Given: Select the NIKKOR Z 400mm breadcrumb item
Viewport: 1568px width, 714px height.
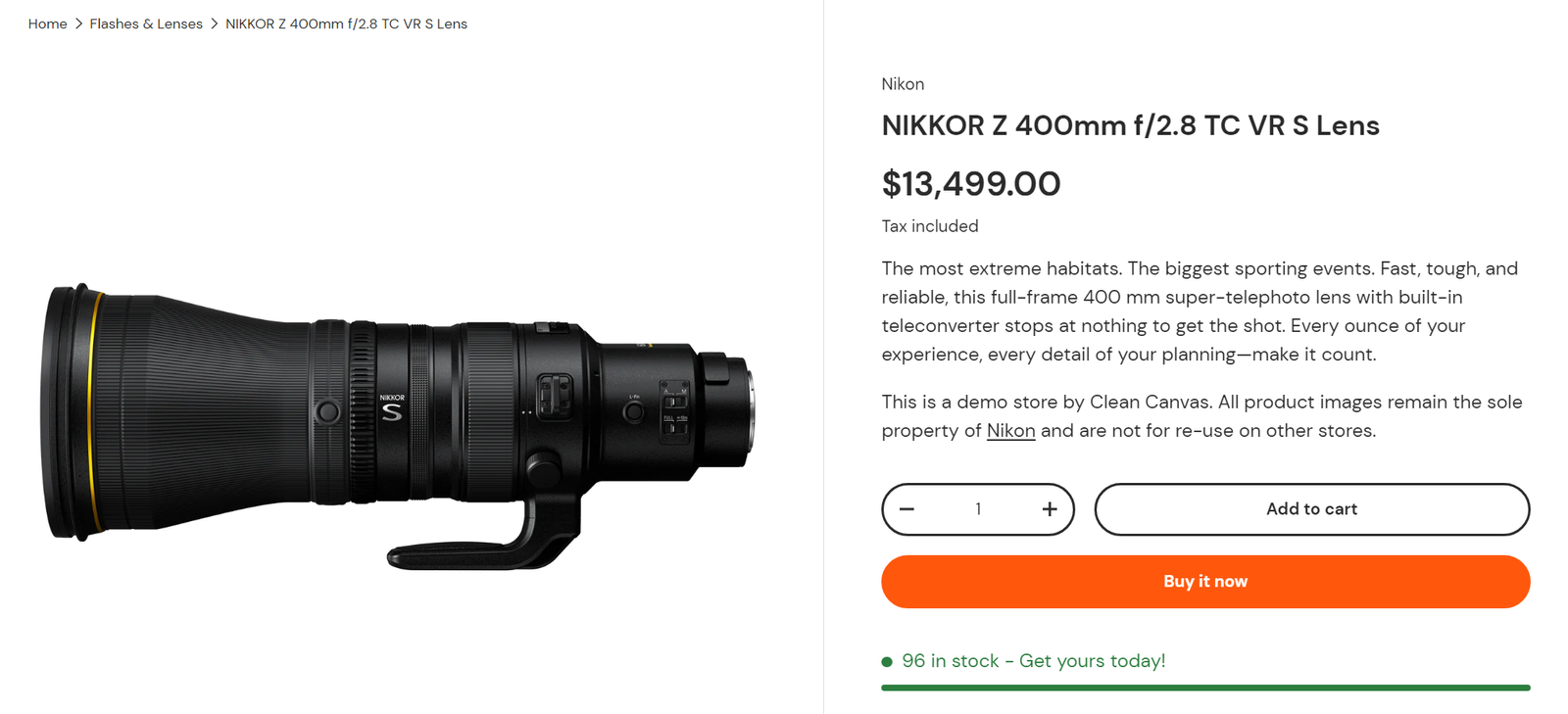Looking at the screenshot, I should click(x=346, y=24).
